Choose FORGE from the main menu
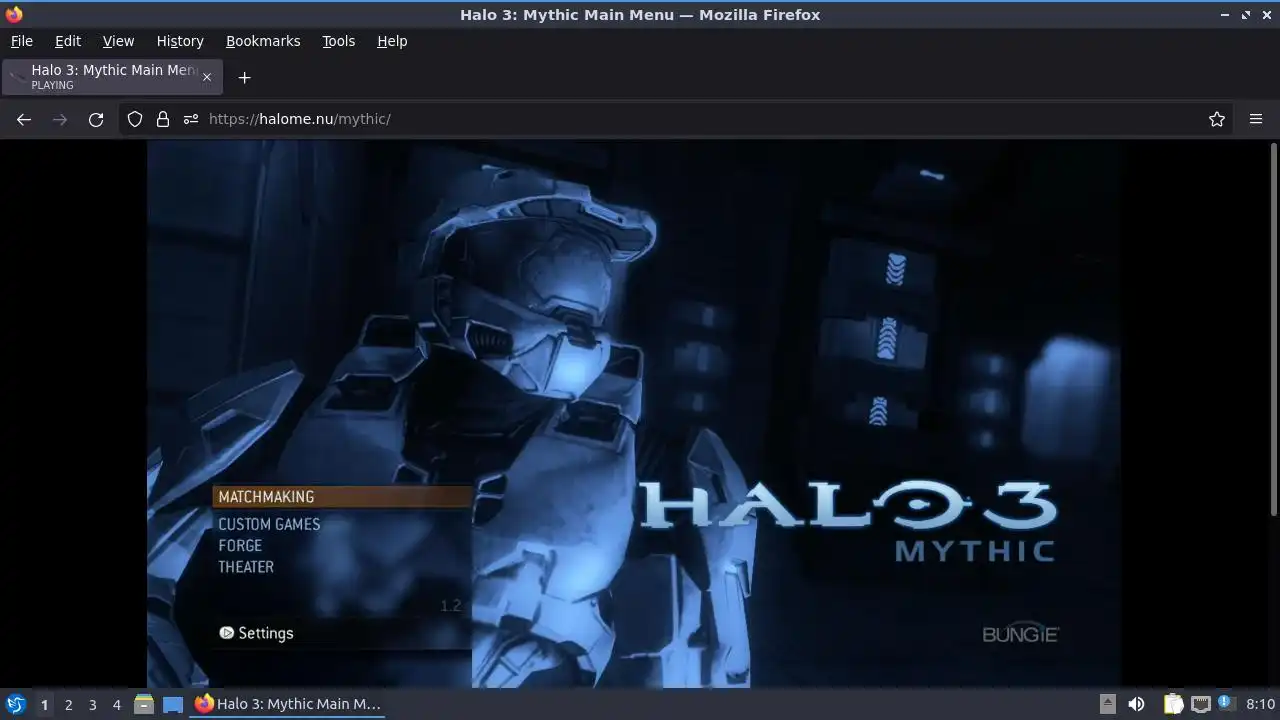 tap(240, 546)
